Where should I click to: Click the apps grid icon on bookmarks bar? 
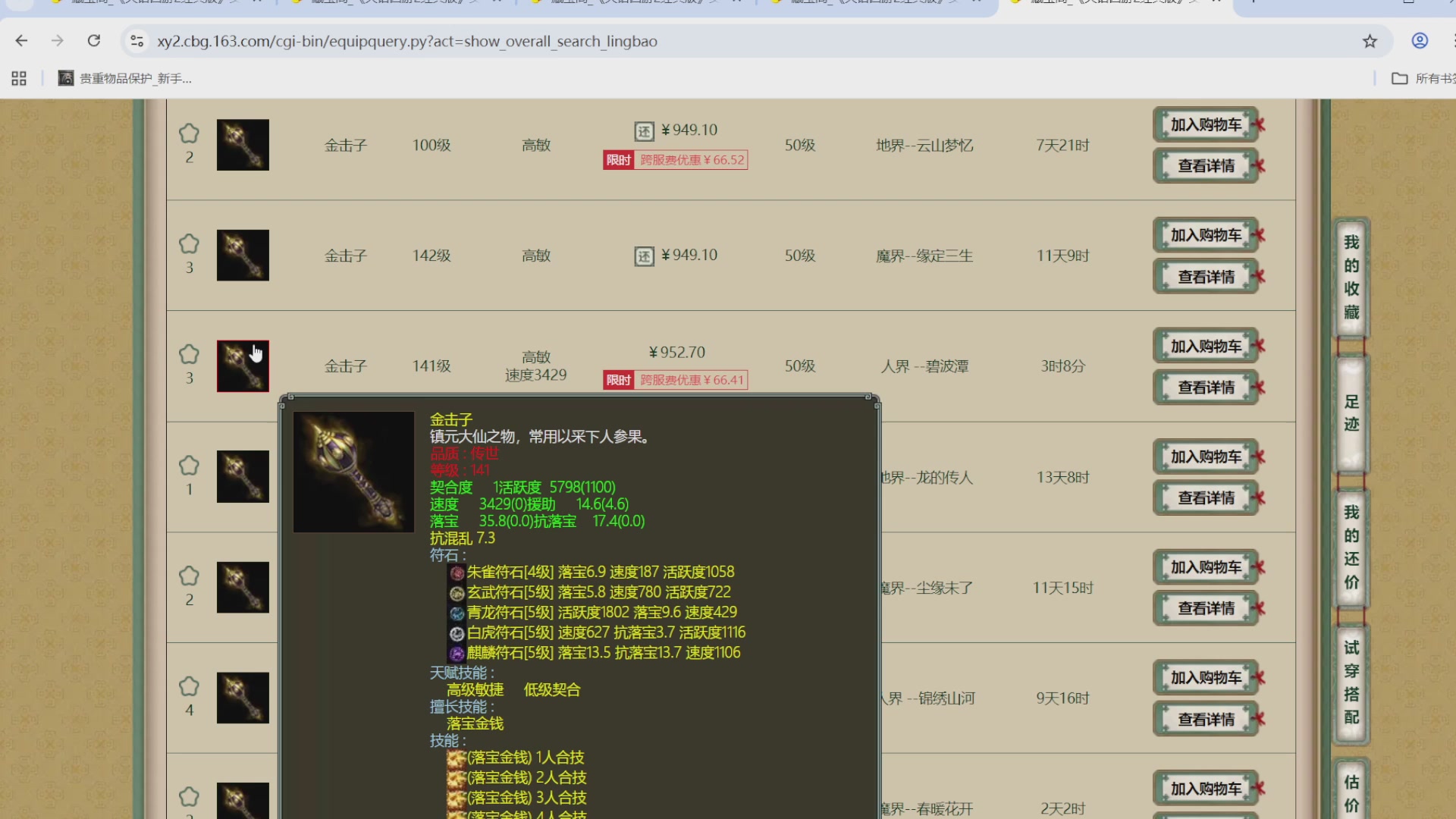coord(18,78)
